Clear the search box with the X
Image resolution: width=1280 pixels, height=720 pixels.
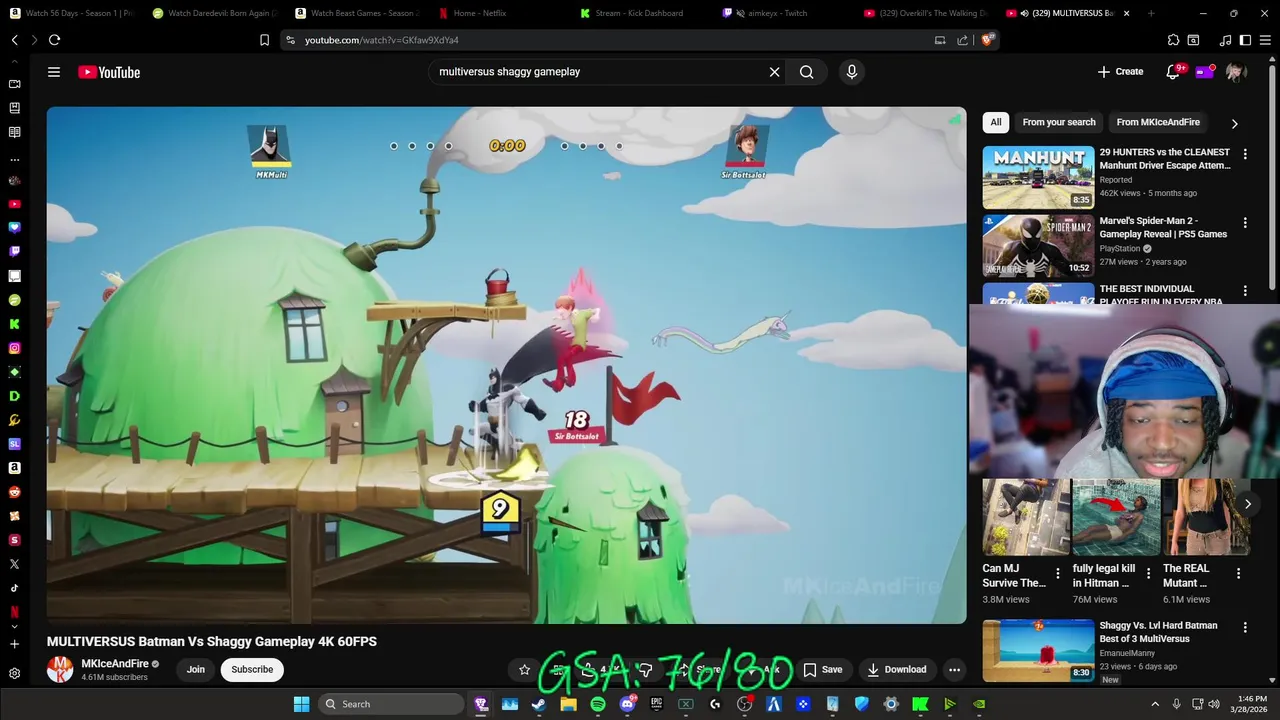click(774, 72)
